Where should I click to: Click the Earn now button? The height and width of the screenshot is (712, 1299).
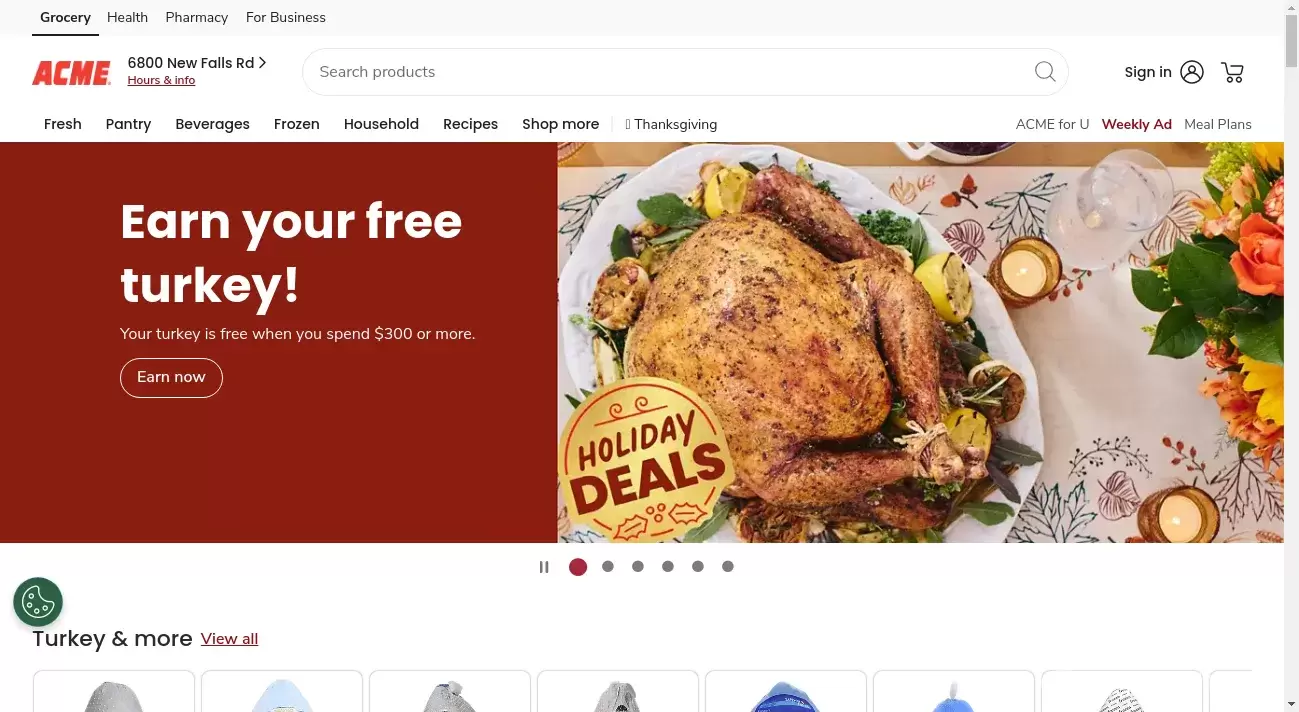[171, 377]
